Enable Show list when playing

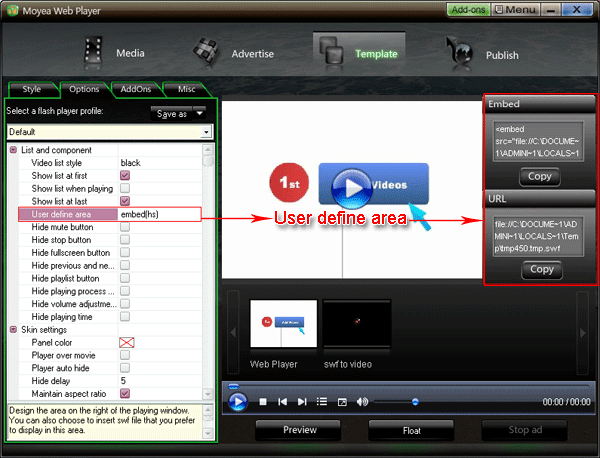click(125, 188)
